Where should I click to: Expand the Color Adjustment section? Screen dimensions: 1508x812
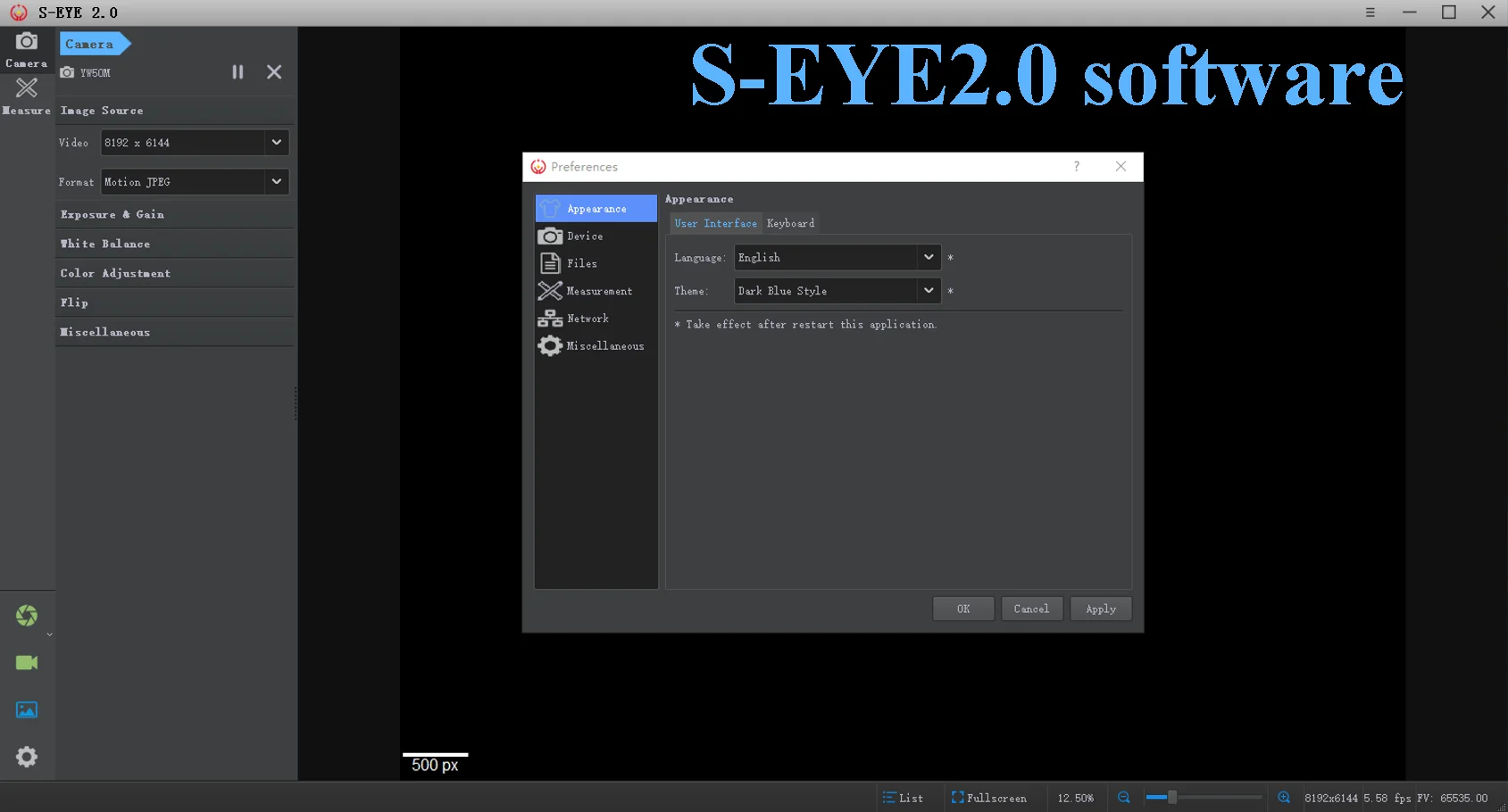click(x=175, y=273)
